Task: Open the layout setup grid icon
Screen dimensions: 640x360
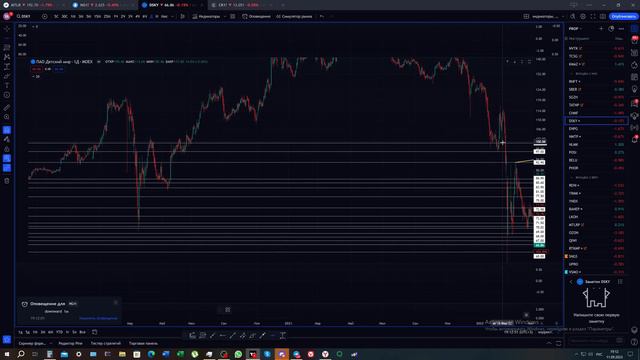Action: [x=526, y=16]
